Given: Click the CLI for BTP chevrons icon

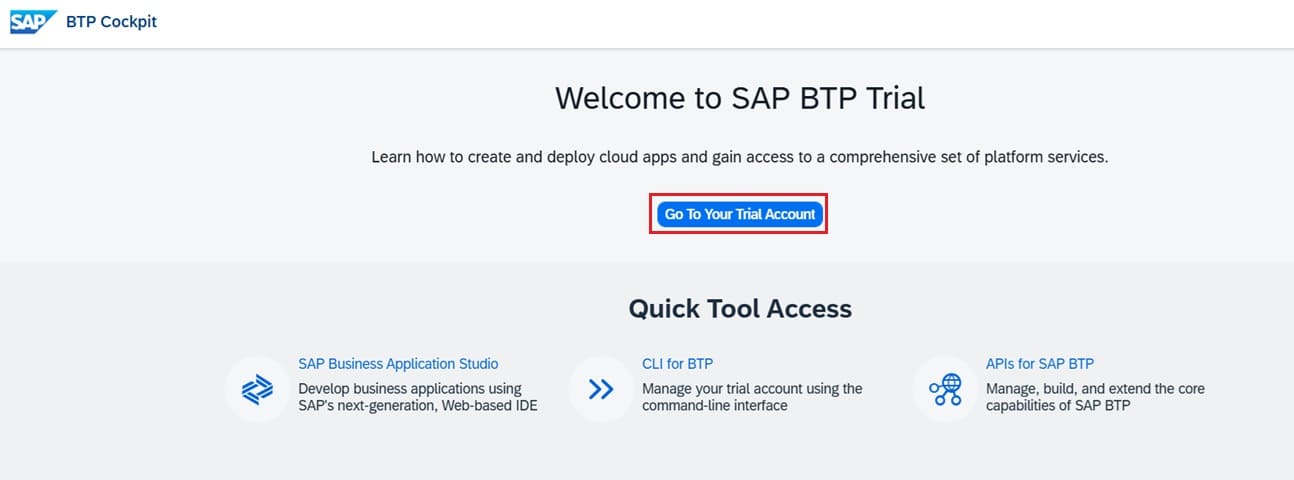Looking at the screenshot, I should tap(601, 389).
